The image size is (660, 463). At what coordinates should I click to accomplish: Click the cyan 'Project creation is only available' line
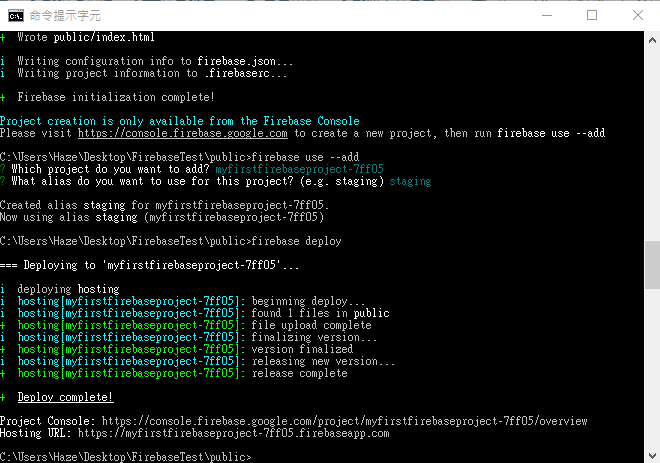click(x=180, y=121)
